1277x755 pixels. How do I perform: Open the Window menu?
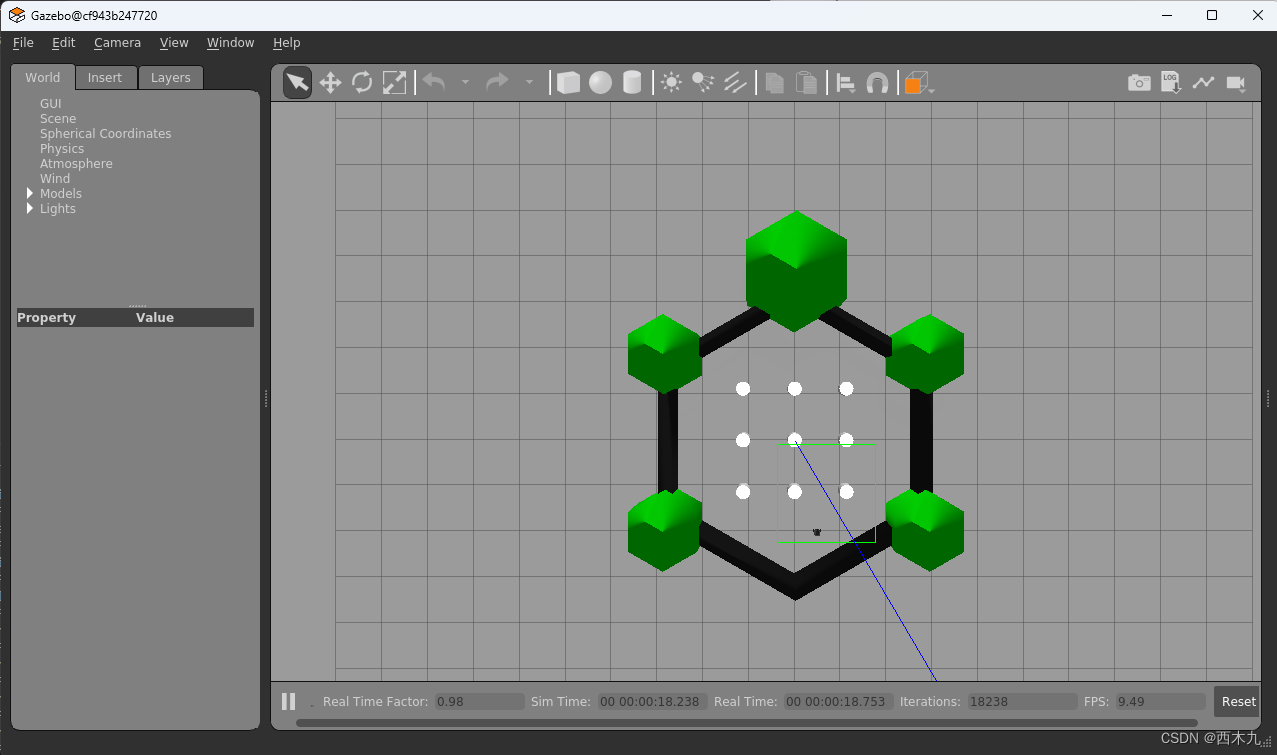coord(230,43)
